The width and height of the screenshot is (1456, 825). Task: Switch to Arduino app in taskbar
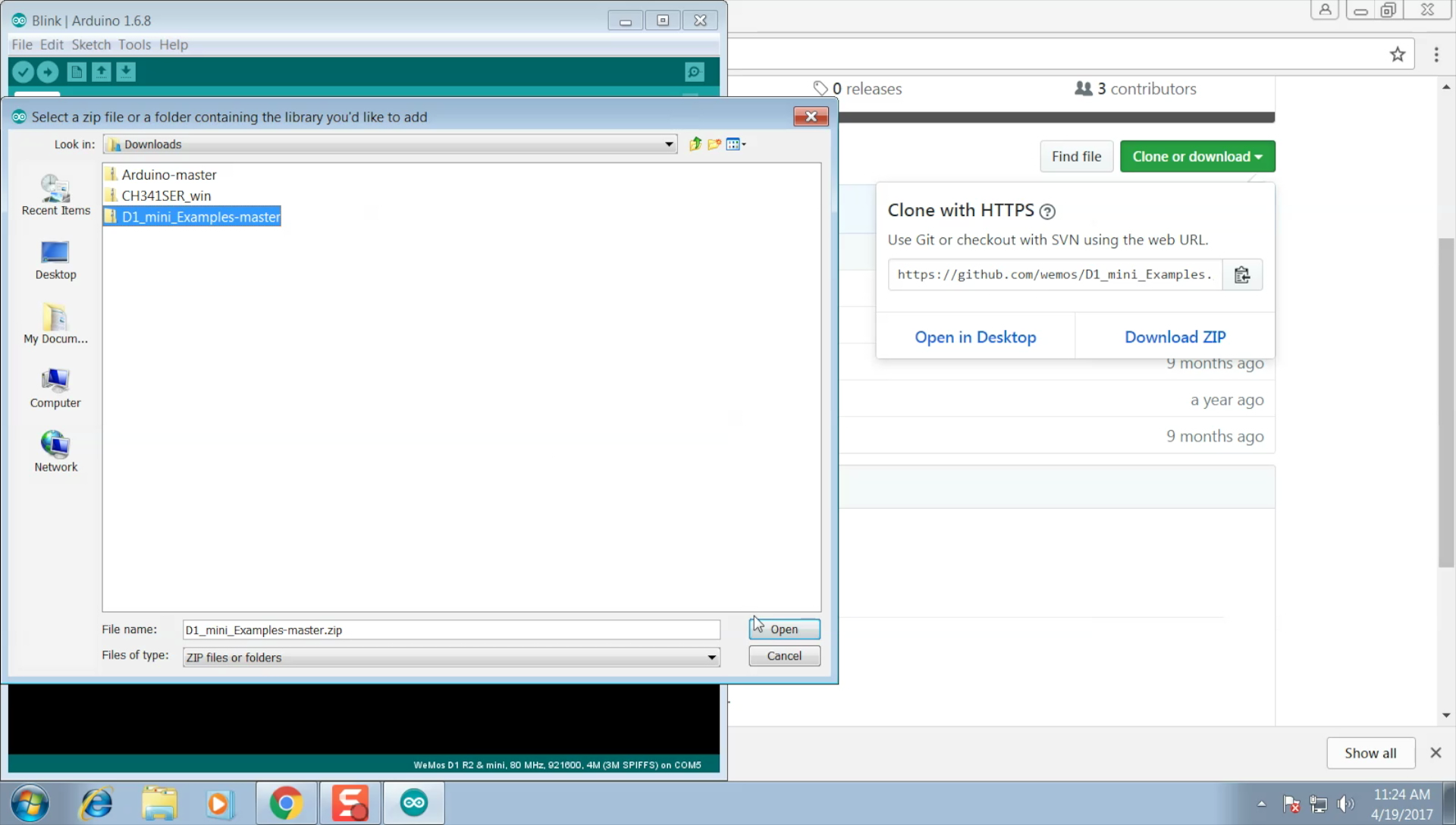click(x=414, y=803)
